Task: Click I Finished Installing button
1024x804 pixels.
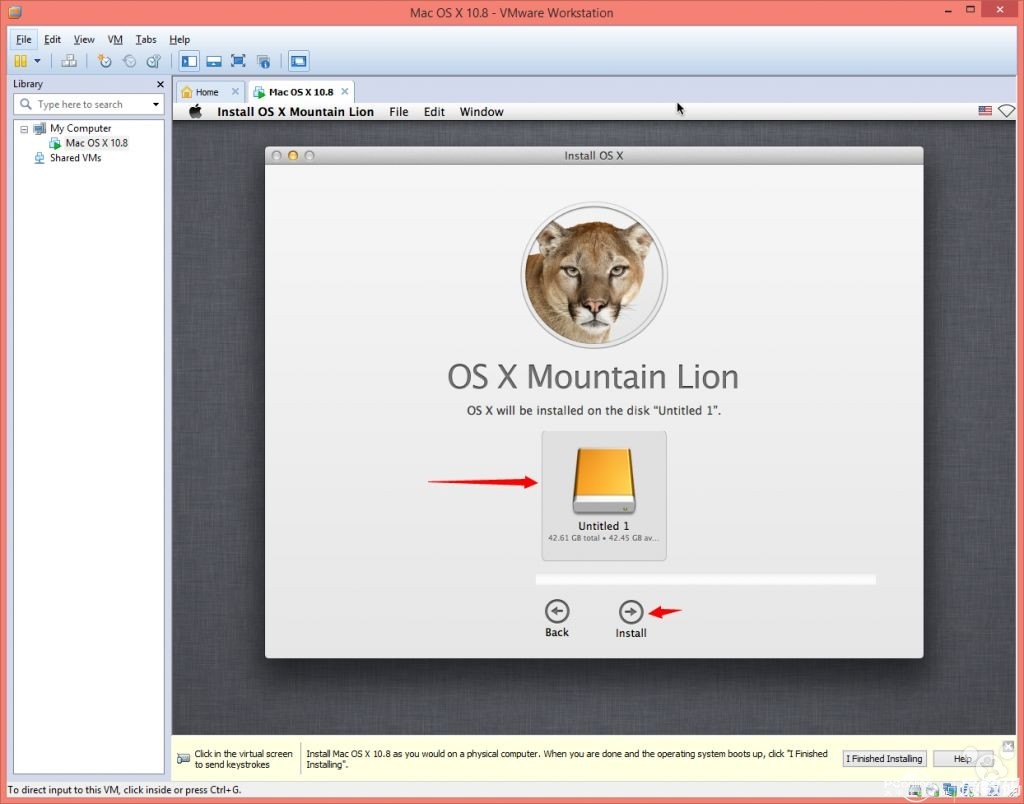Action: [x=884, y=758]
